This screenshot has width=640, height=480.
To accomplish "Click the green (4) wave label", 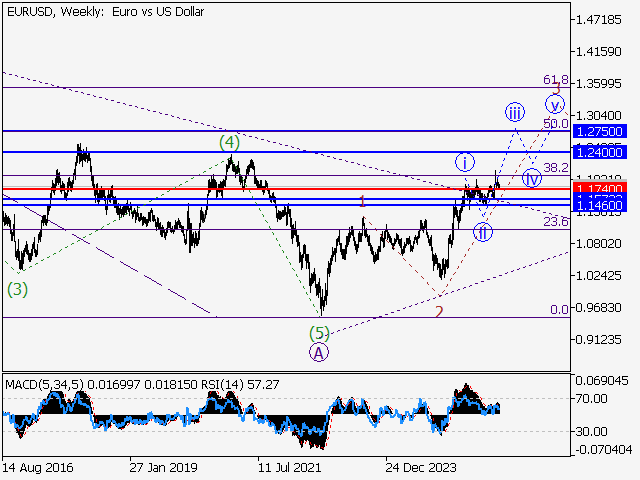I will pyautogui.click(x=230, y=143).
